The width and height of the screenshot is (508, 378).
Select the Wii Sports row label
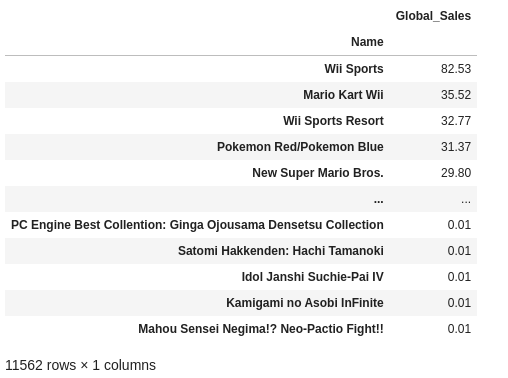coord(354,69)
